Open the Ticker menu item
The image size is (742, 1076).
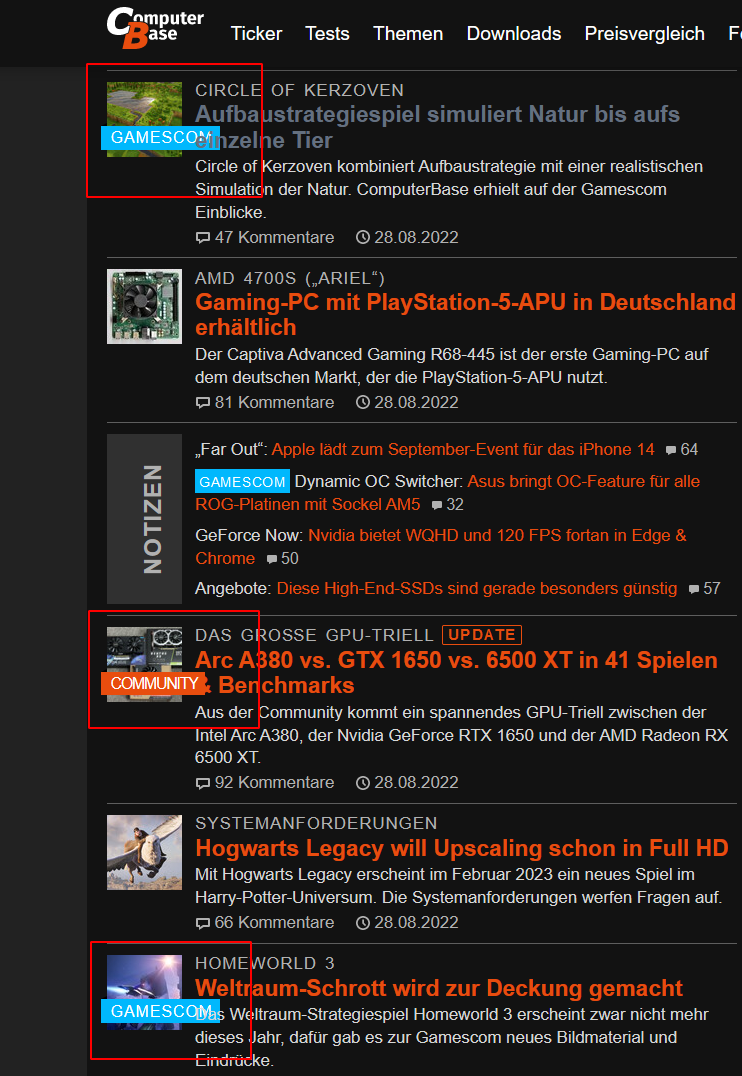[x=256, y=34]
